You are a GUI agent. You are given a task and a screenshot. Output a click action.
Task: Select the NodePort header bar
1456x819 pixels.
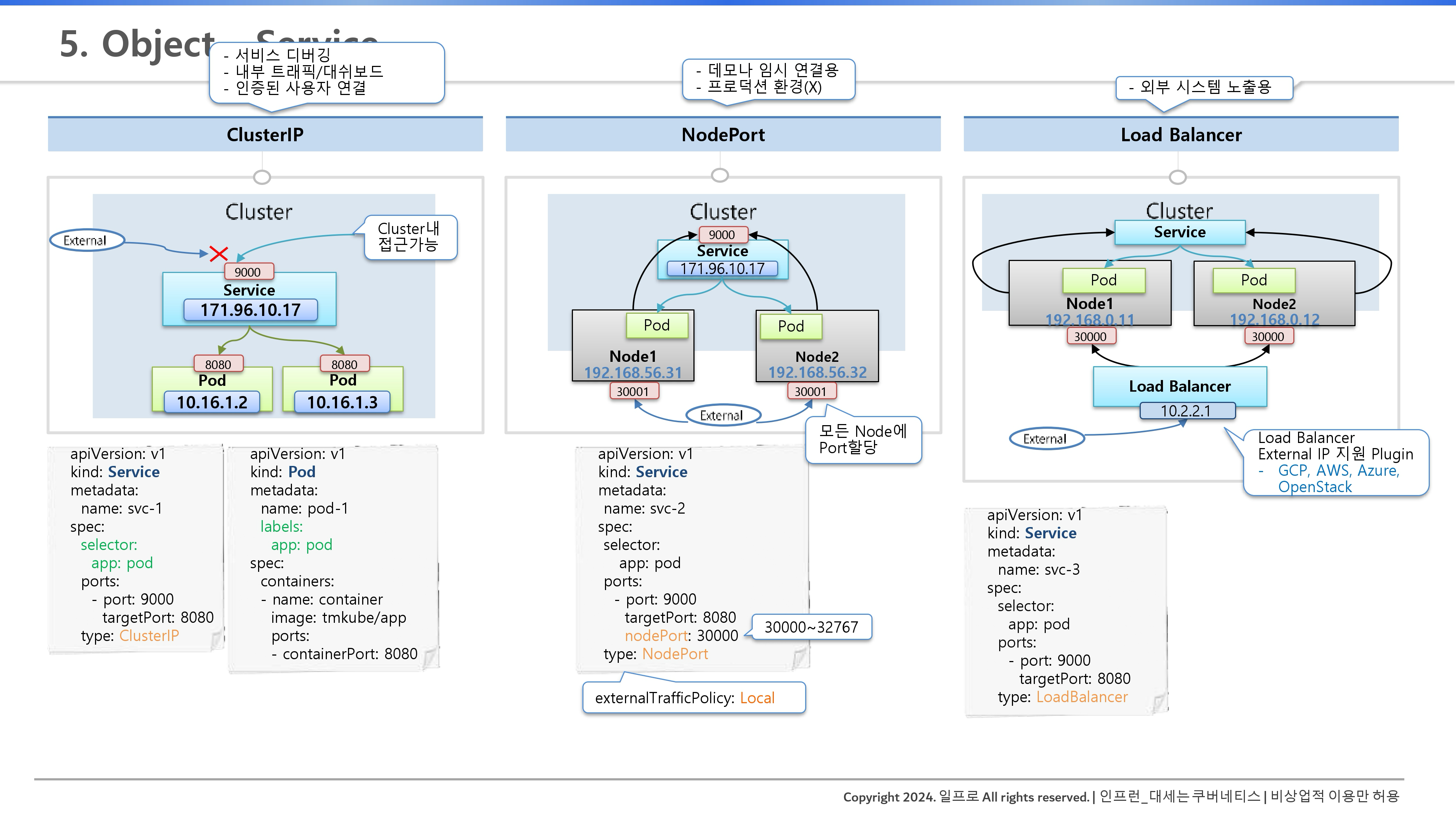click(723, 135)
